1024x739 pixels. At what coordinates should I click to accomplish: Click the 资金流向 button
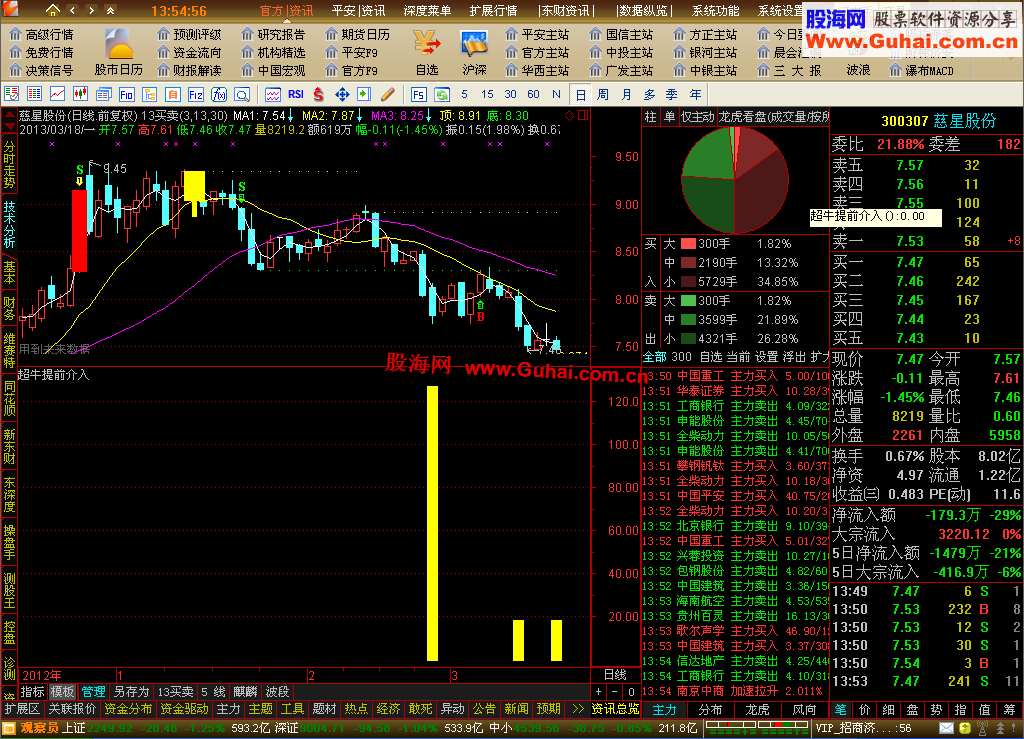[189, 52]
